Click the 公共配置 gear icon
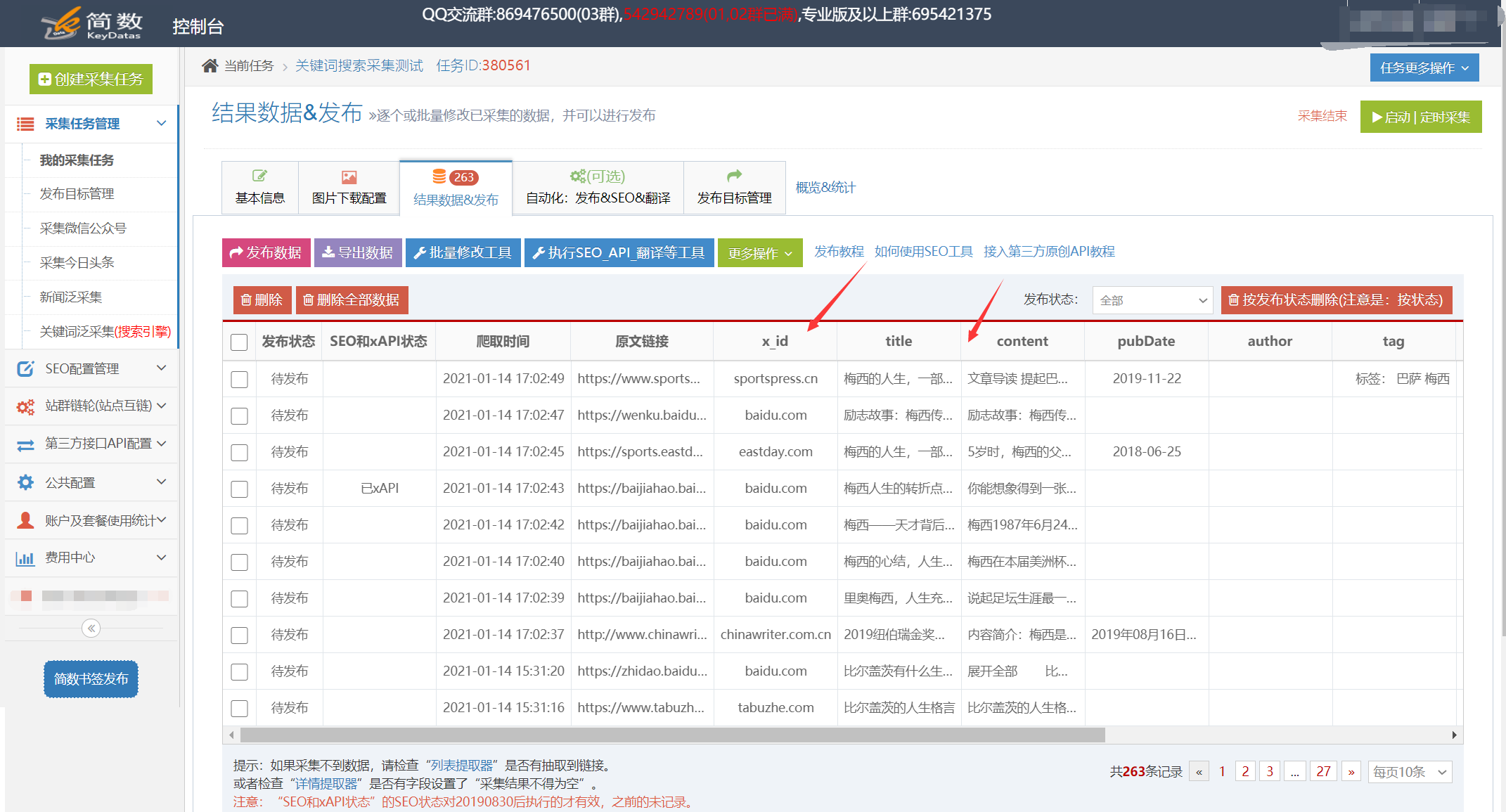This screenshot has height=812, width=1506. click(25, 482)
